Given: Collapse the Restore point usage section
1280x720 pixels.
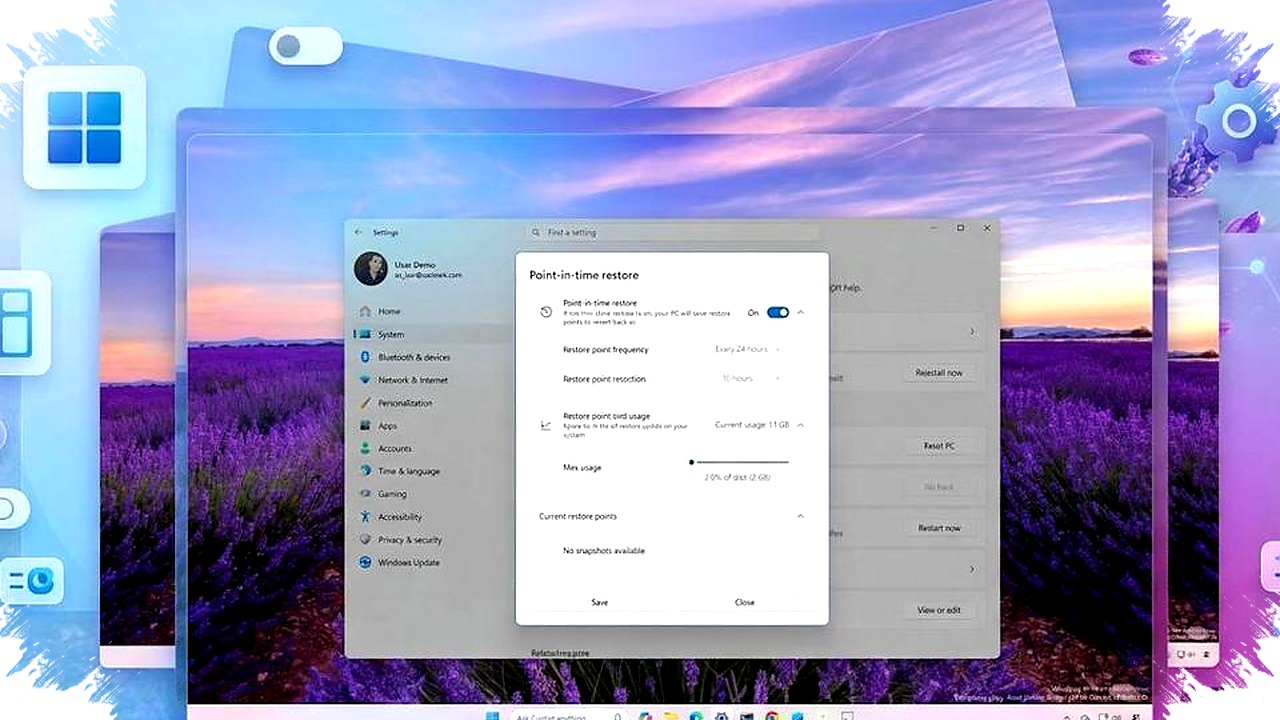Looking at the screenshot, I should pos(800,425).
